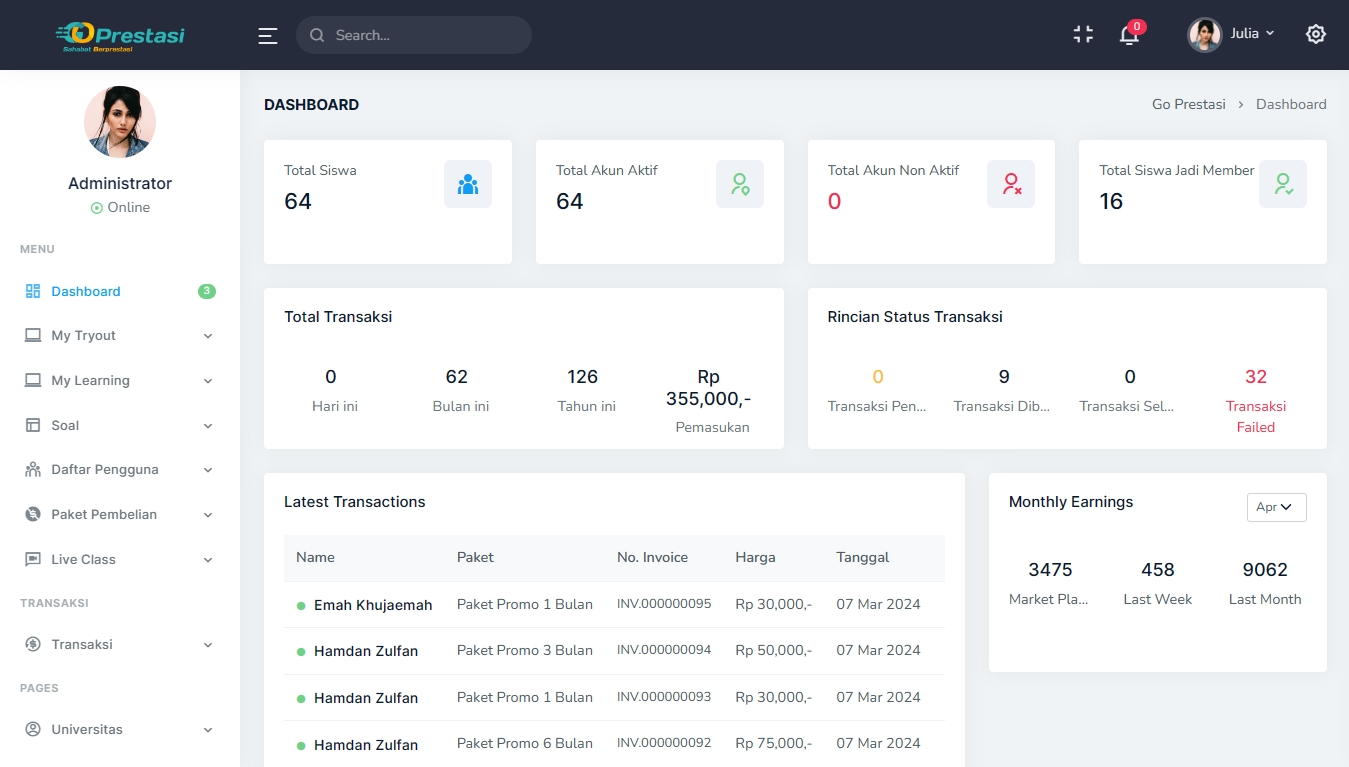Click invoice INV.000000093
The width and height of the screenshot is (1349, 767).
pos(664,697)
